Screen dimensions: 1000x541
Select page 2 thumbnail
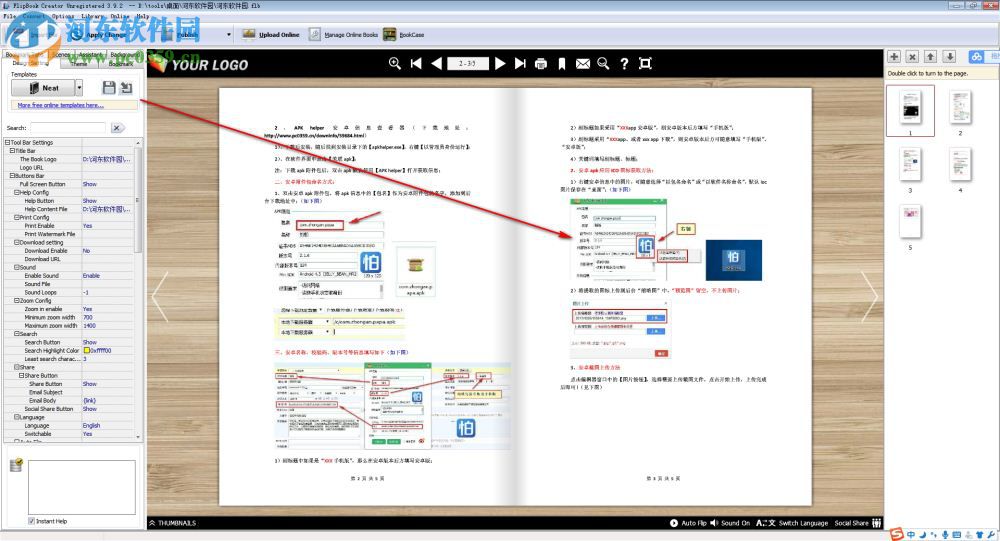coord(960,108)
